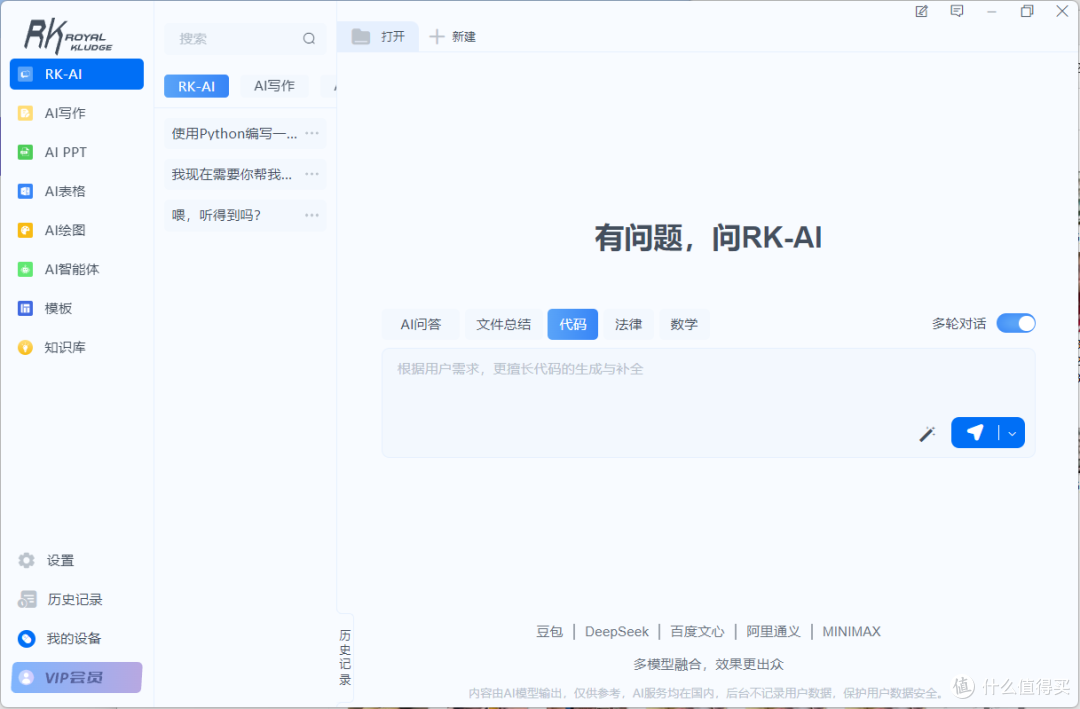1080x709 pixels.
Task: Collapse the vertical 历史记录 panel handle
Action: pos(345,657)
